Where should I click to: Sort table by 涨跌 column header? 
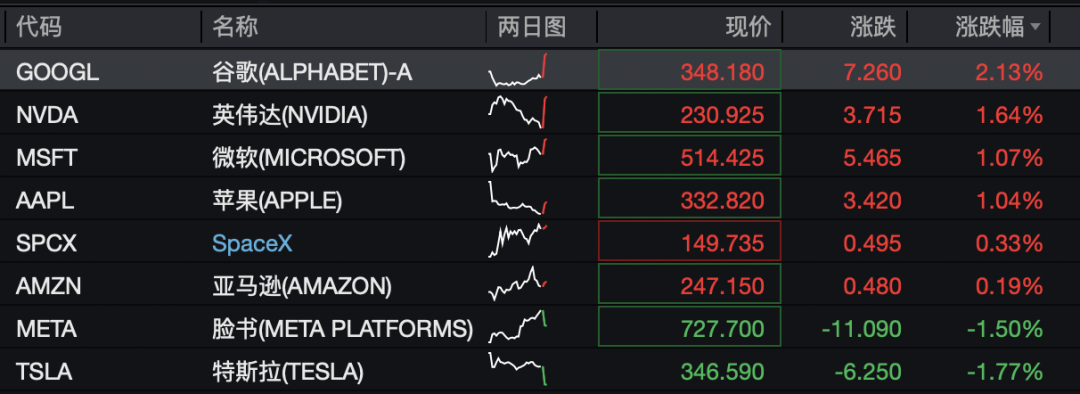873,28
